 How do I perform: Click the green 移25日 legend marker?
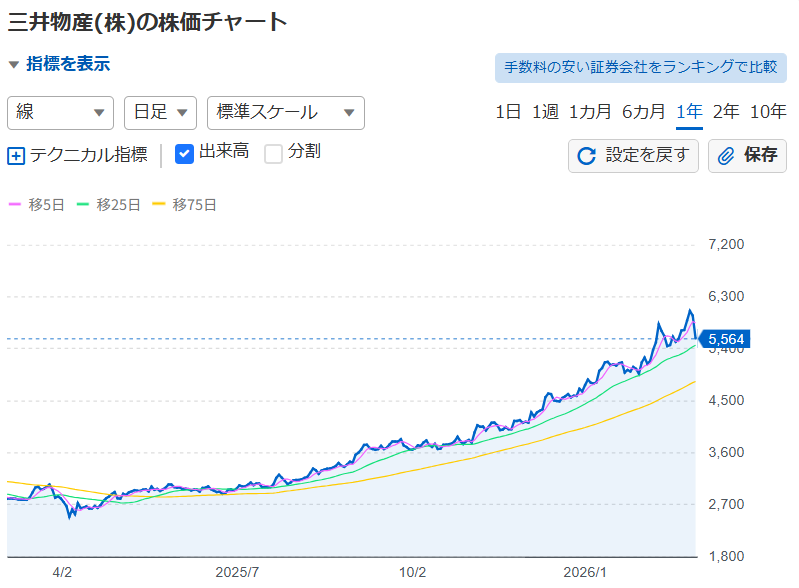point(83,205)
